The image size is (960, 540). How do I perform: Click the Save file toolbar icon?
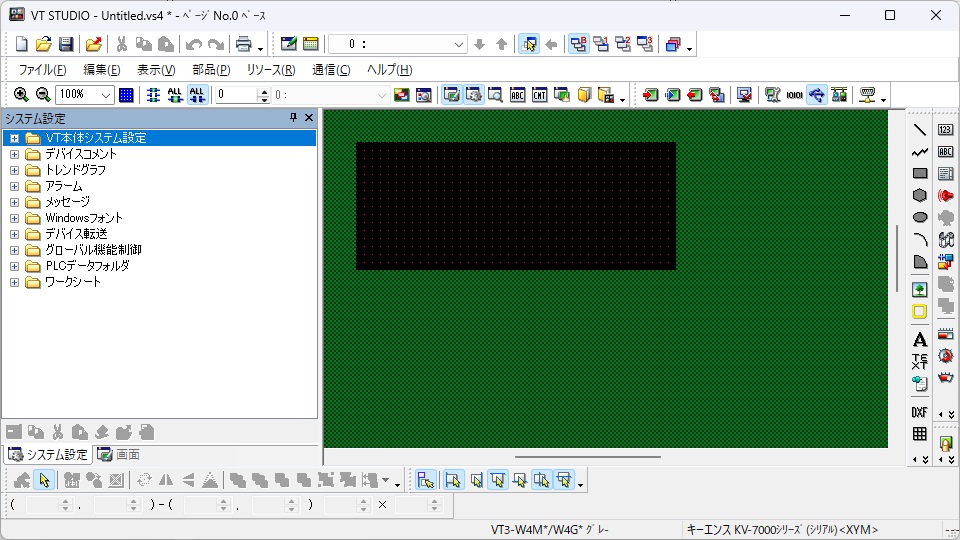66,44
